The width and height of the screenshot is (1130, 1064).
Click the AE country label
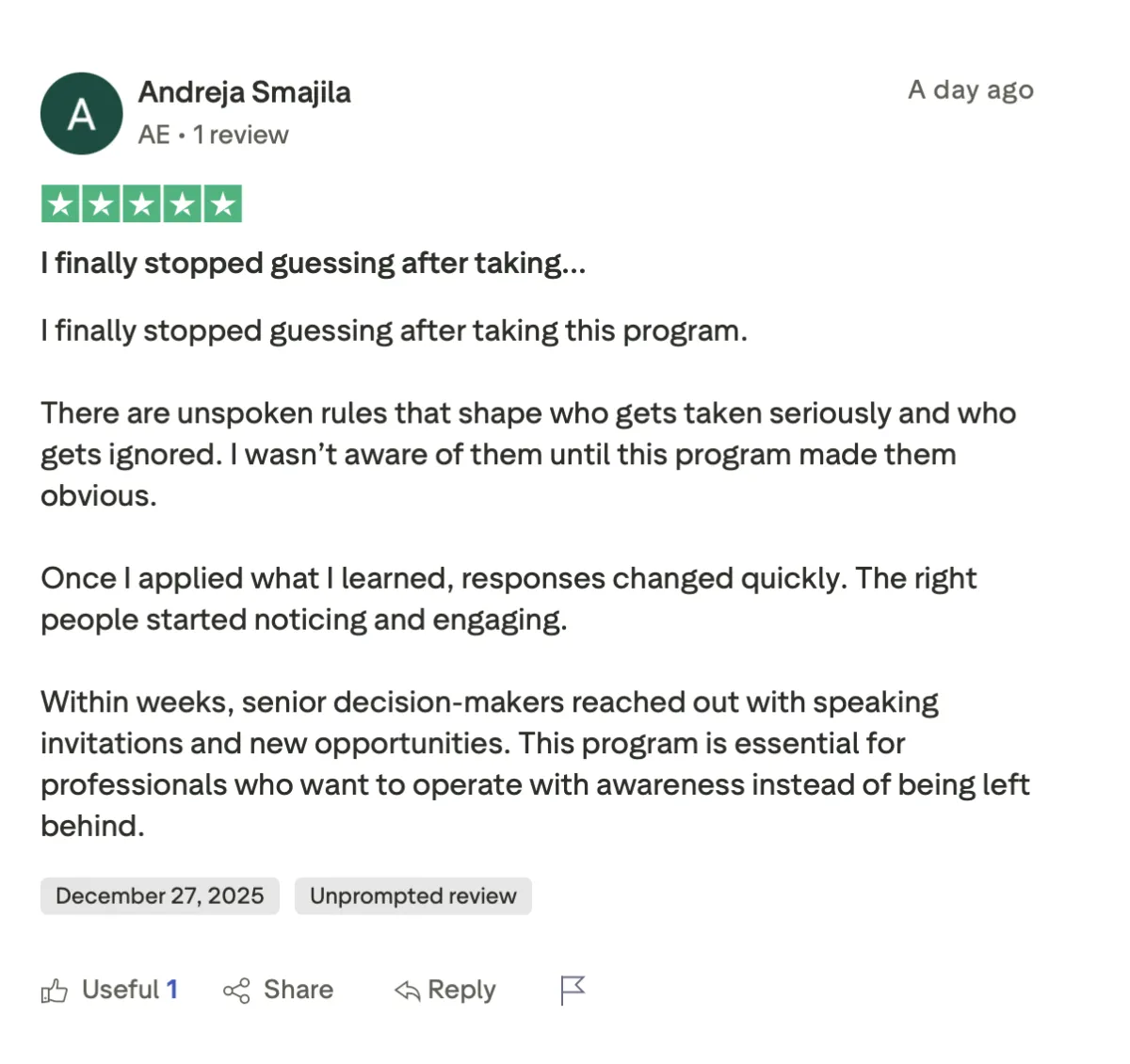(153, 135)
